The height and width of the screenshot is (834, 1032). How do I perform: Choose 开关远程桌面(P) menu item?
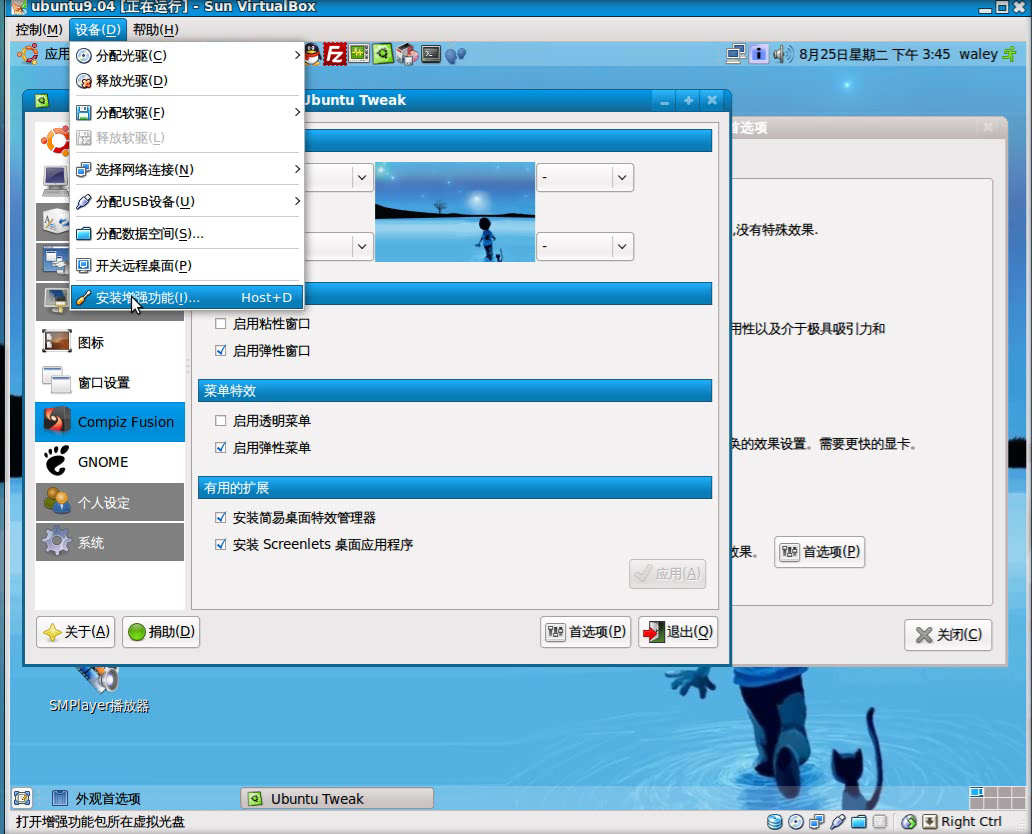coord(187,265)
